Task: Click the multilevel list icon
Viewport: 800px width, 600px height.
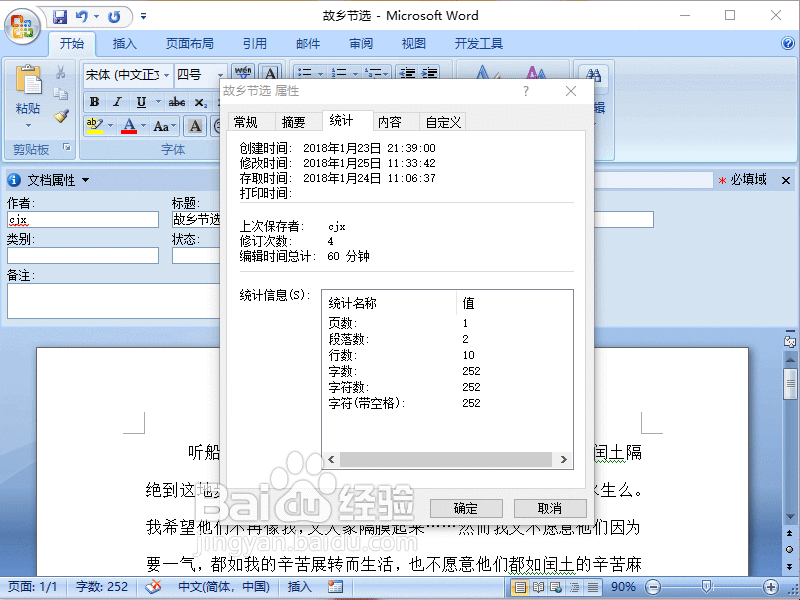Action: [x=373, y=73]
